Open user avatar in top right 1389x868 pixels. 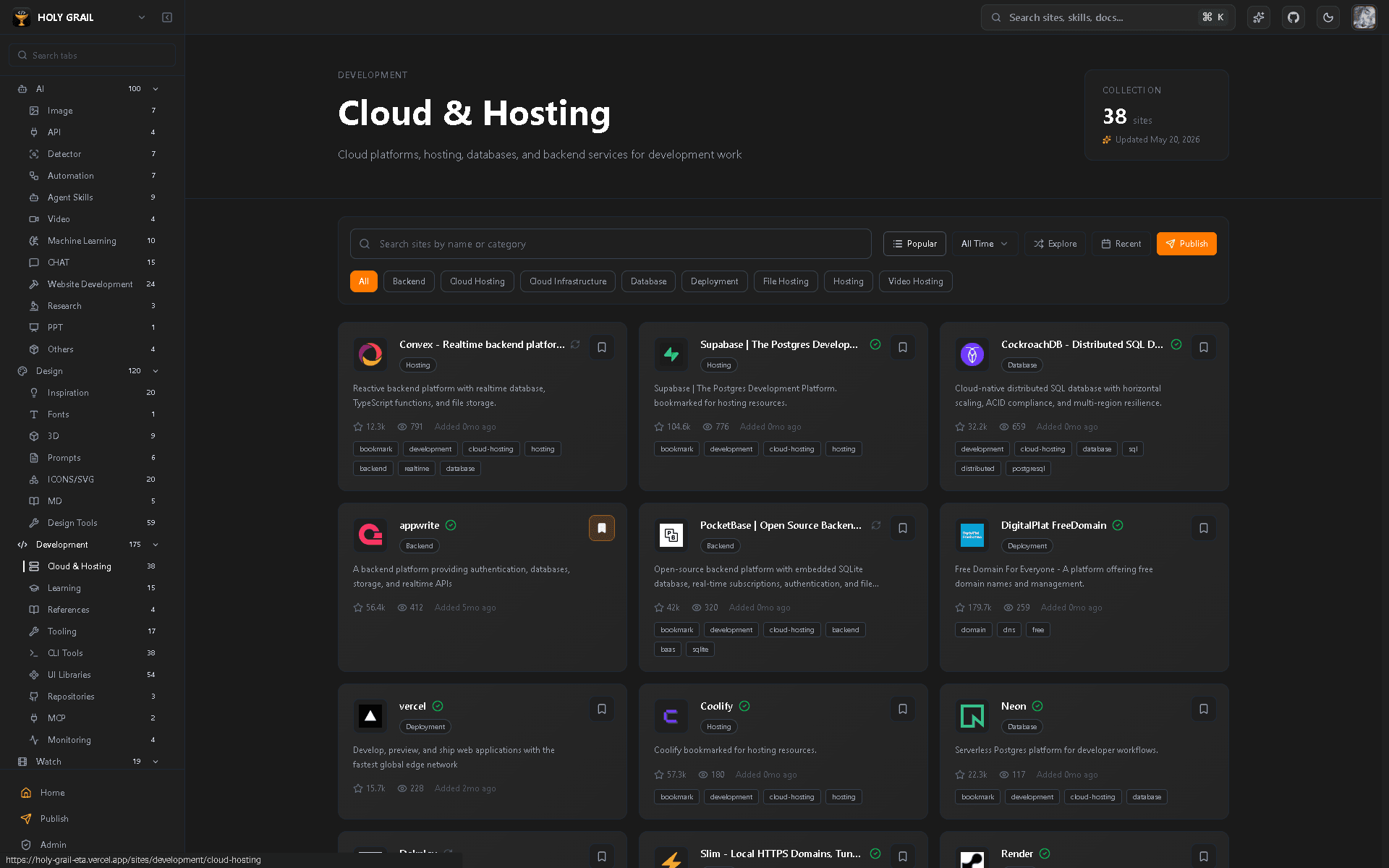coord(1364,17)
